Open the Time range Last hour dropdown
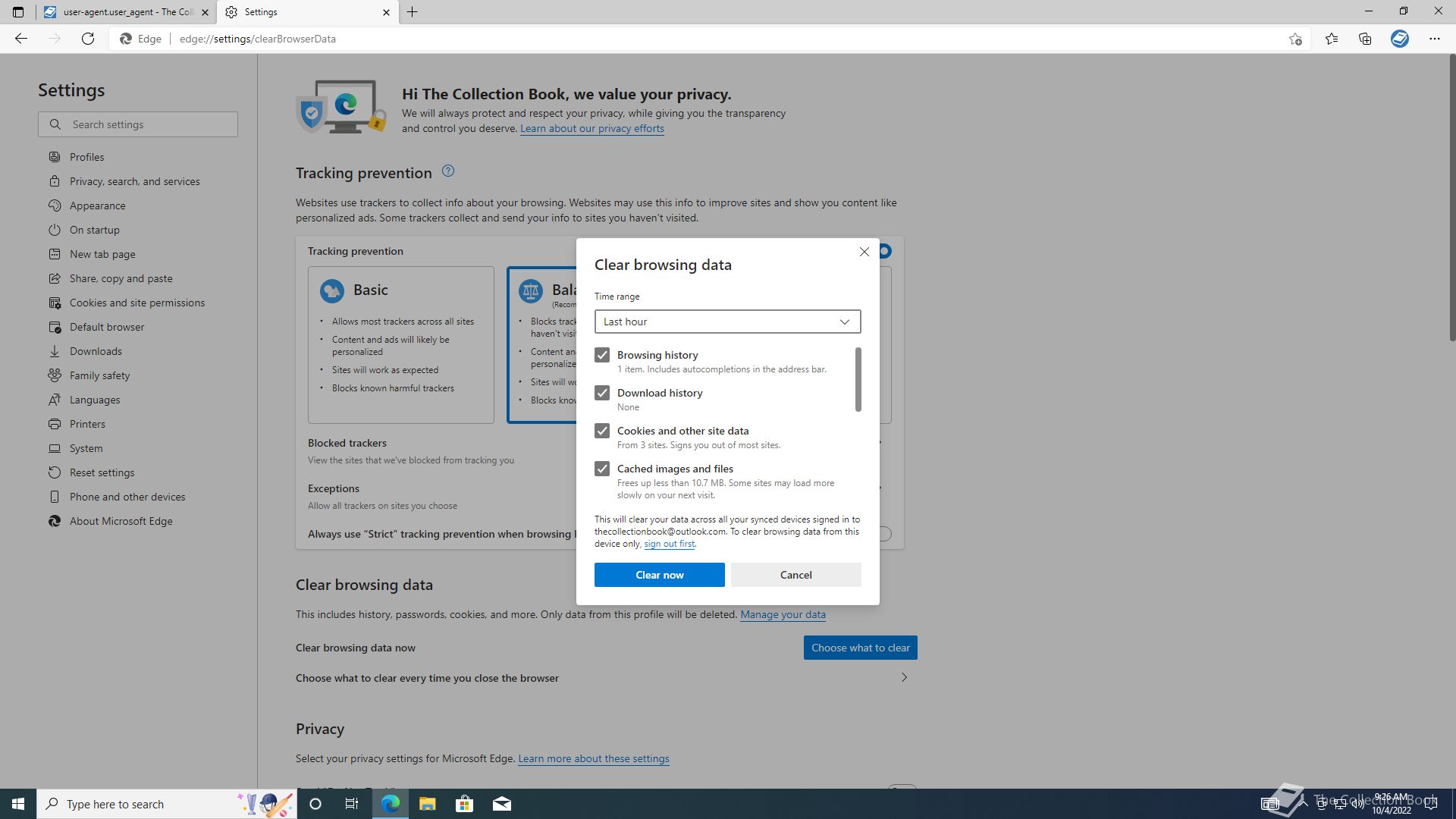This screenshot has width=1456, height=819. 727,322
